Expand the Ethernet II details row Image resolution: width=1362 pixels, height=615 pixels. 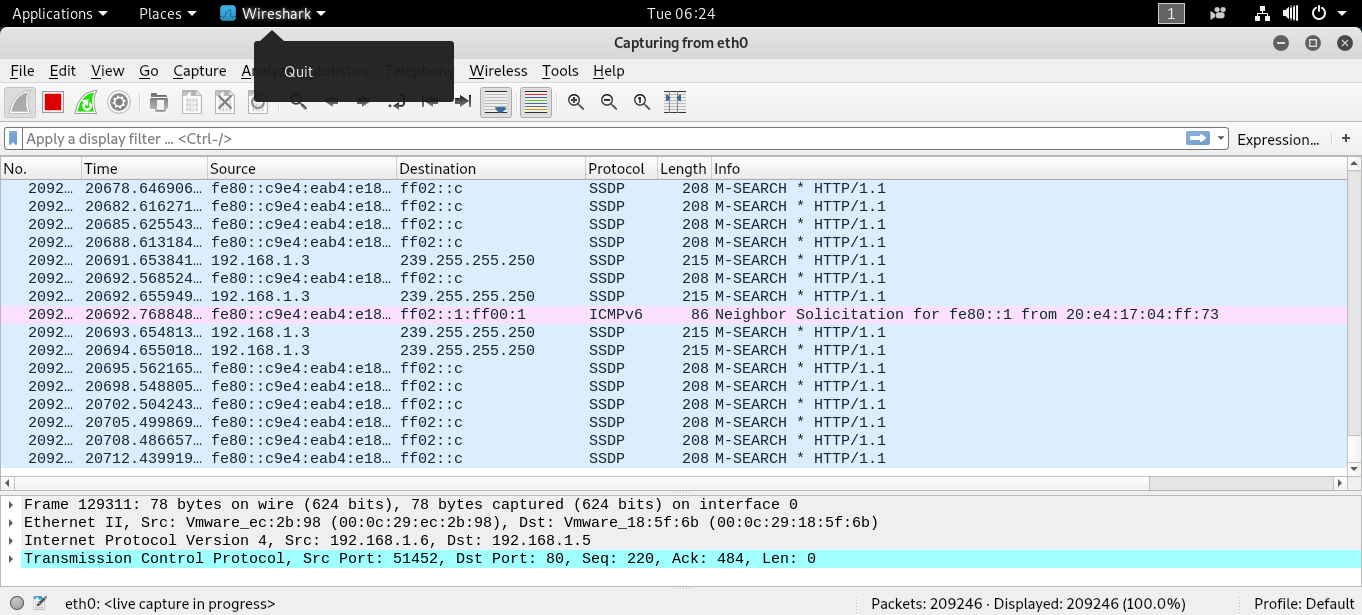pos(11,523)
